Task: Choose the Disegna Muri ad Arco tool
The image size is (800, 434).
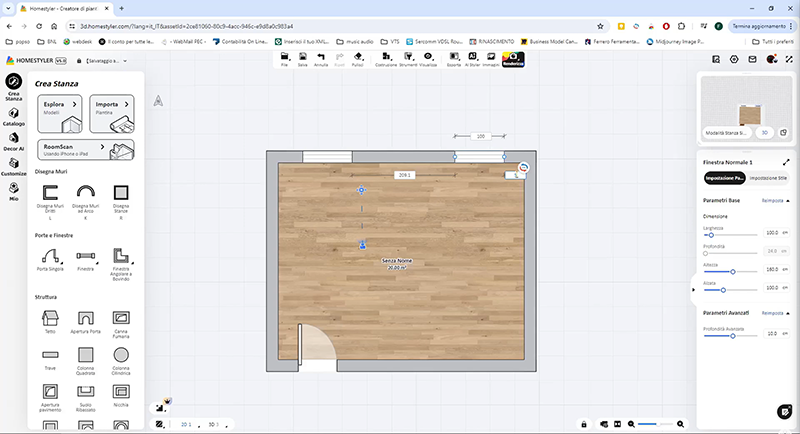Action: 86,195
